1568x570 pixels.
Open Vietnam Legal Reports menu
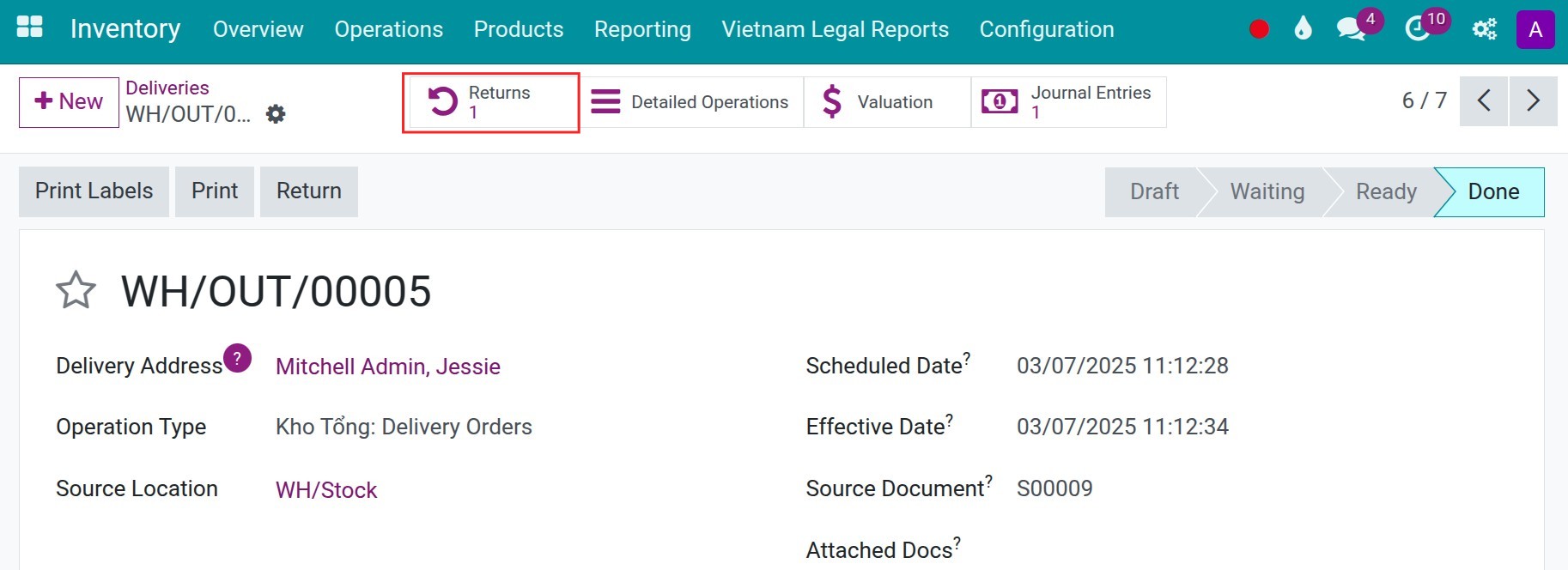point(836,29)
